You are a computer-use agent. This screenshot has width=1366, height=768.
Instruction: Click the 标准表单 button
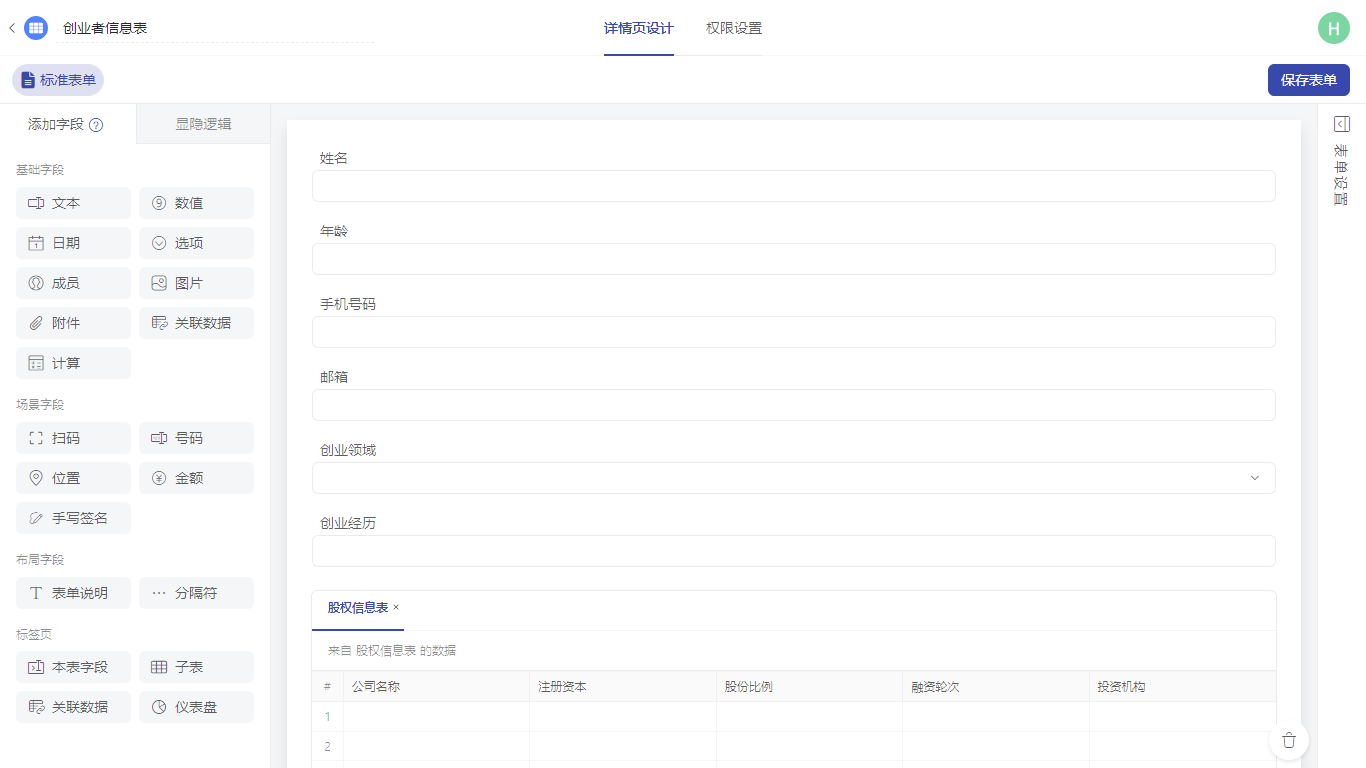pyautogui.click(x=58, y=80)
